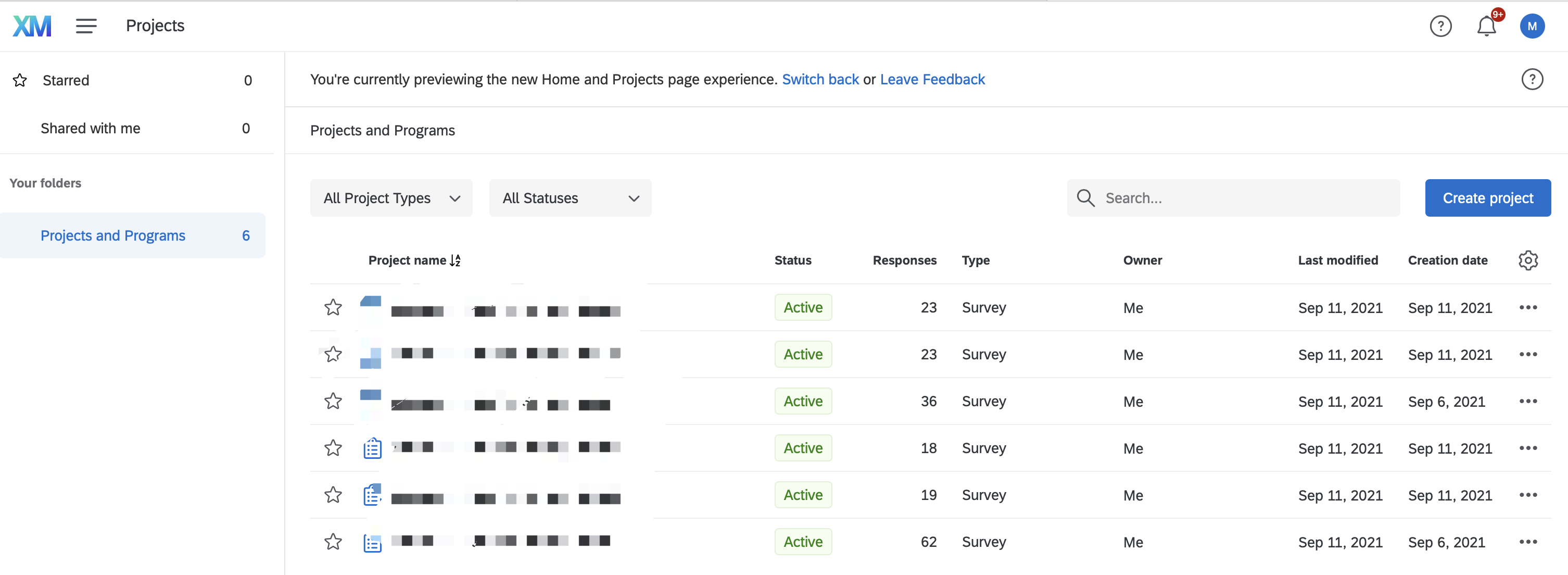Viewport: 1568px width, 575px height.
Task: Star the survey with 36 responses
Action: coord(333,401)
